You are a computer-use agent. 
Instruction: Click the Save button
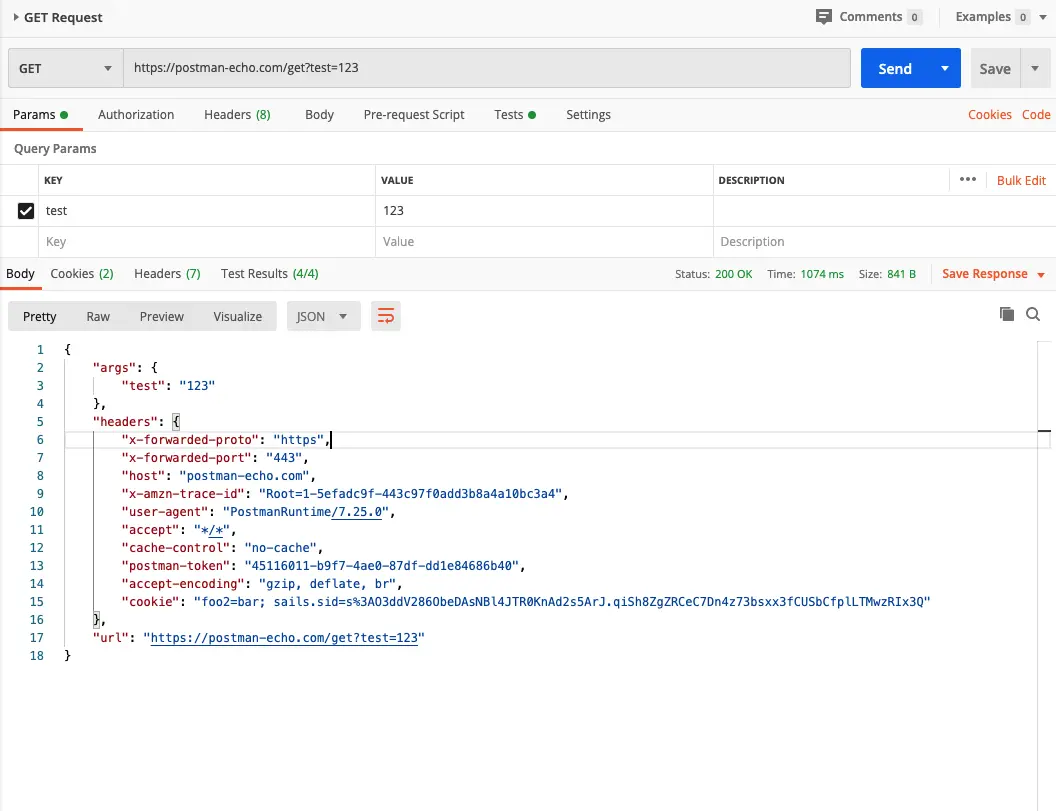point(995,68)
